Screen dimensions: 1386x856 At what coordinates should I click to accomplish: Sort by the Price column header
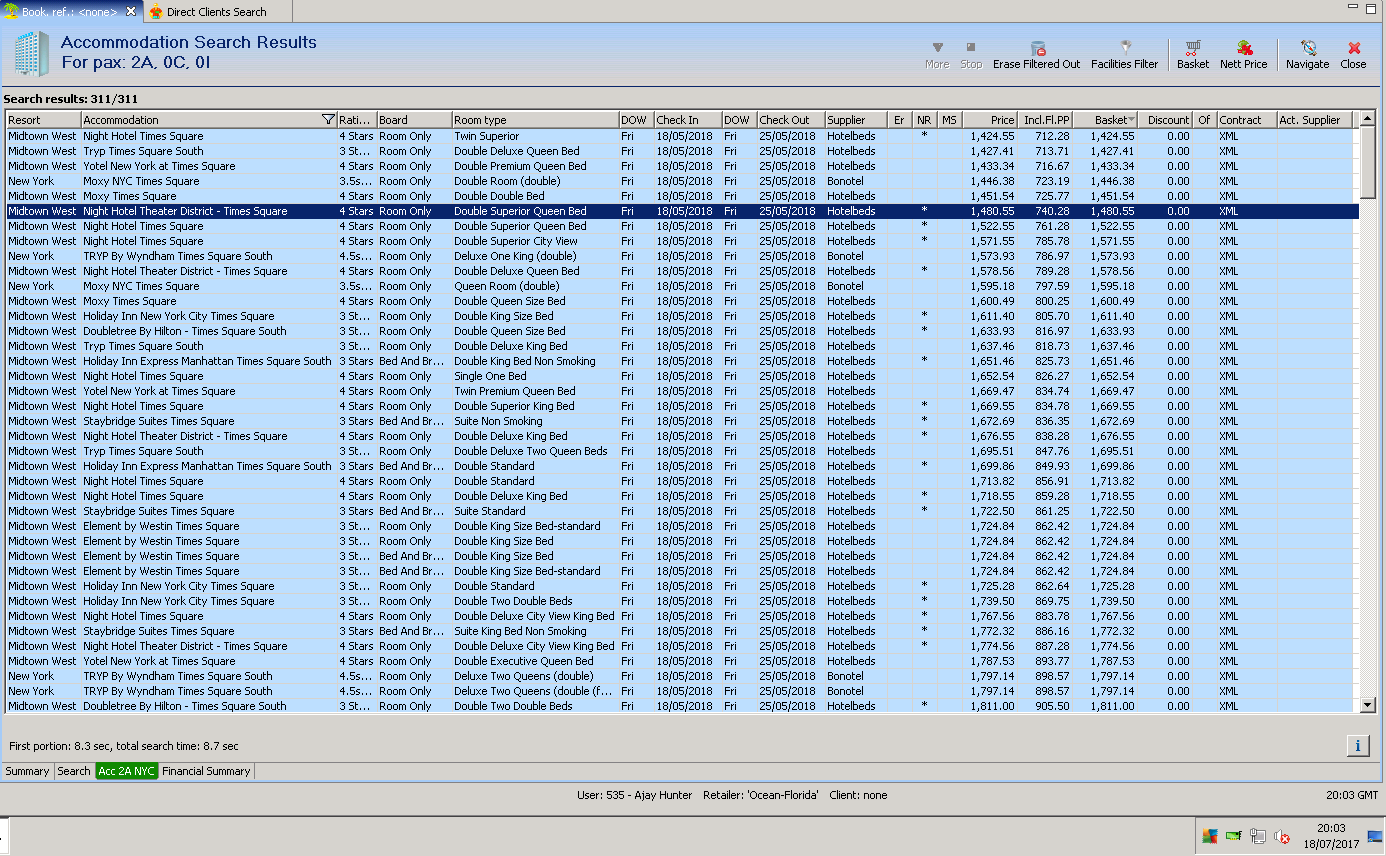pos(990,120)
